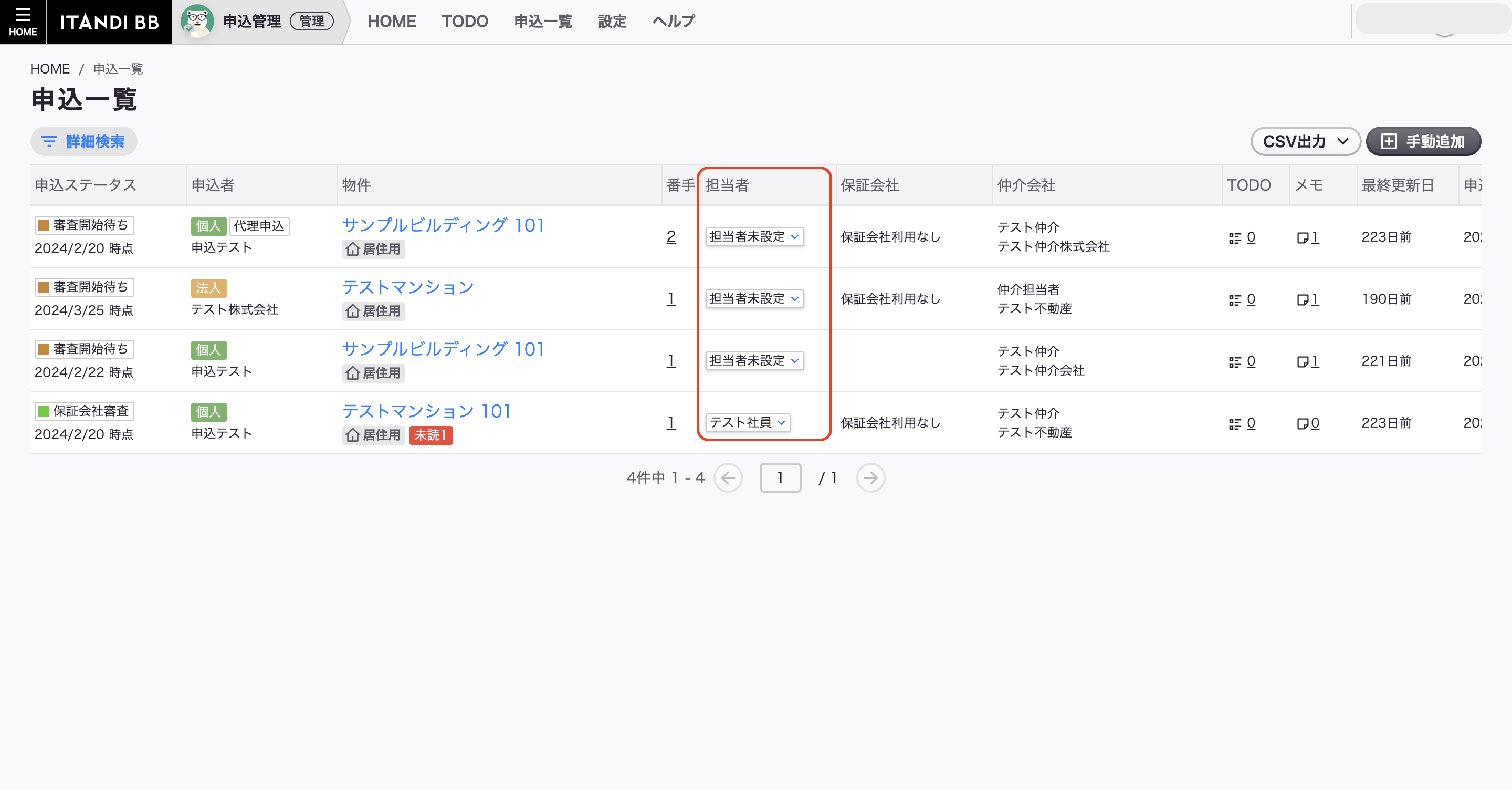Viewport: 1512px width, 790px height.
Task: Click 手動追加 button
Action: (1423, 141)
